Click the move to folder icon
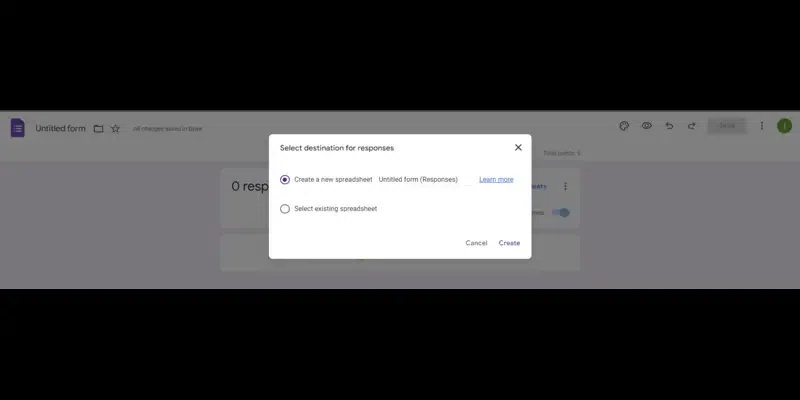800x400 pixels. (98, 129)
